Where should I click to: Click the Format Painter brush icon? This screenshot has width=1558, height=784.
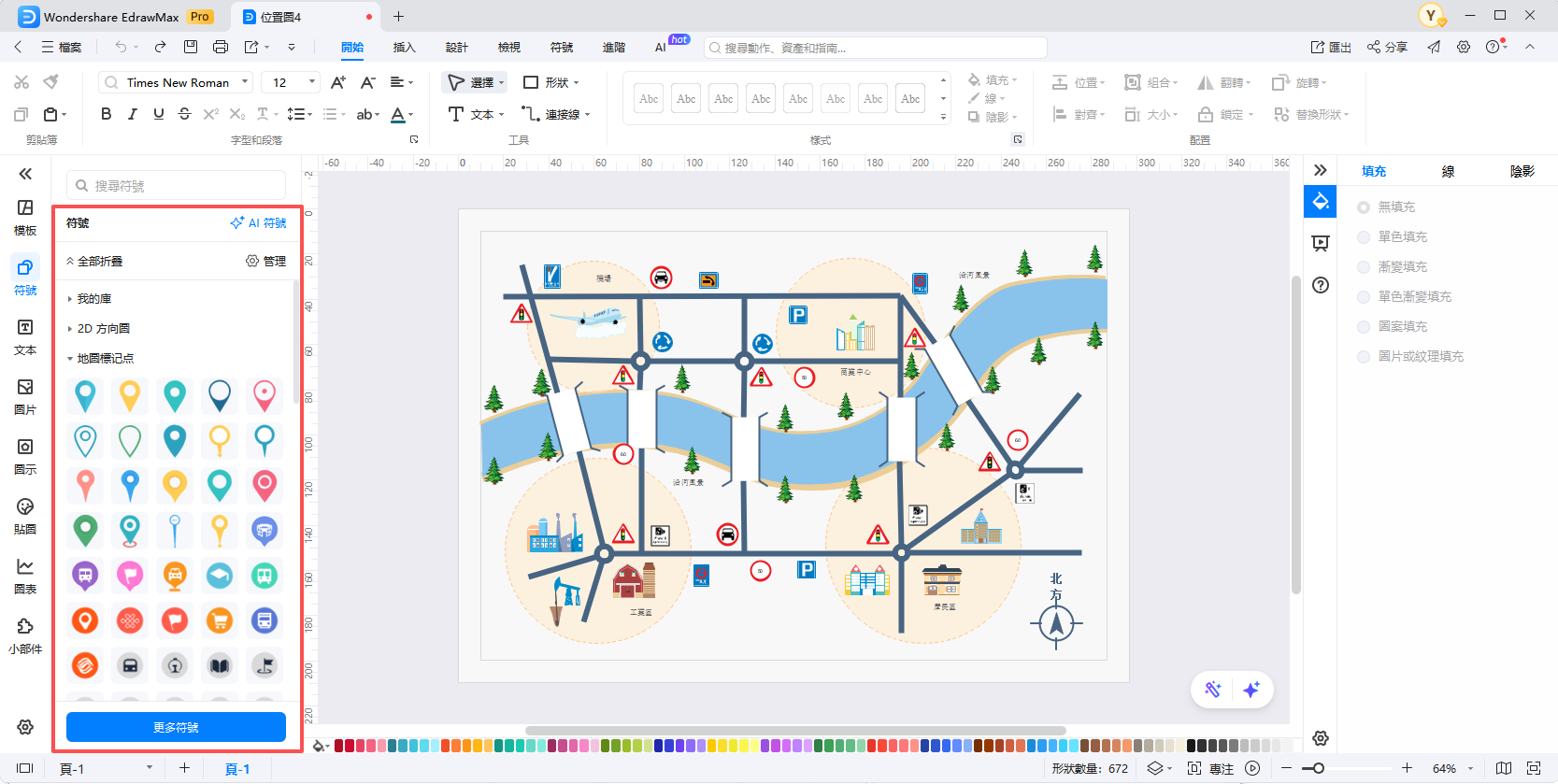click(x=51, y=82)
